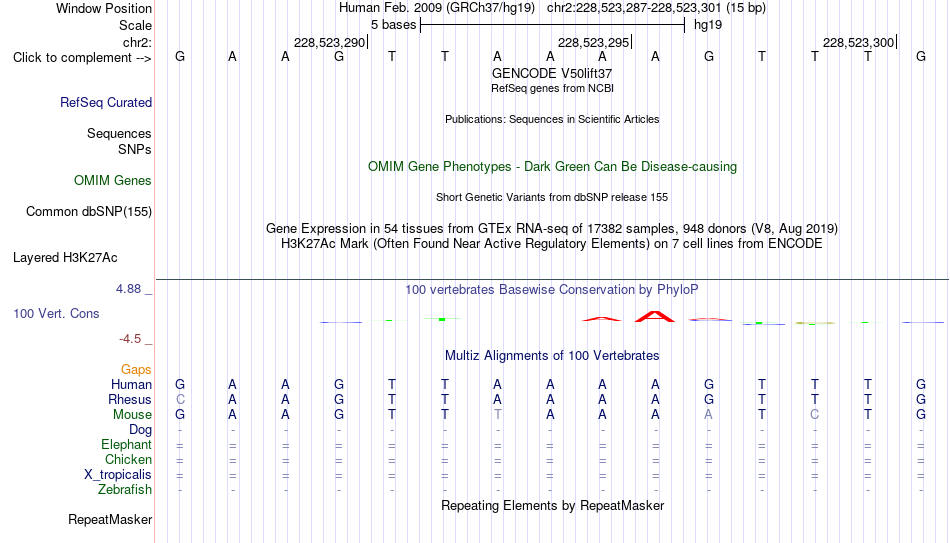
Task: Click the chr2:228,523,287-228,523,301 position text
Action: 634,8
